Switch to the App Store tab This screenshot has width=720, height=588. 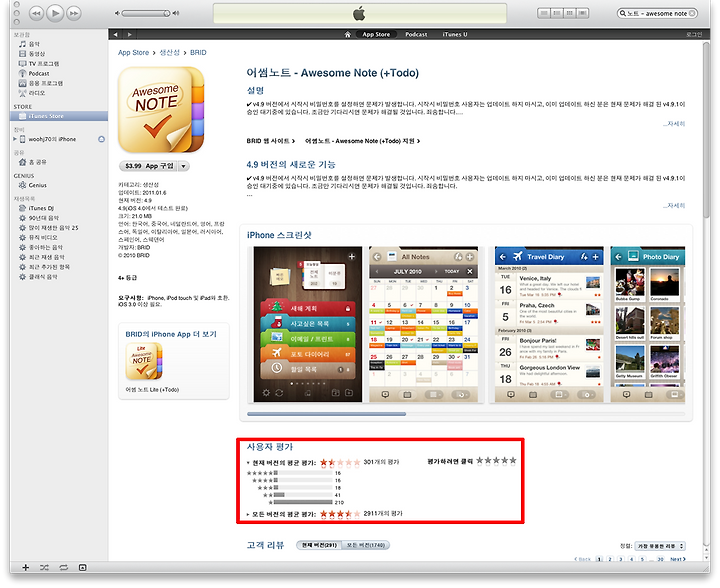point(376,34)
